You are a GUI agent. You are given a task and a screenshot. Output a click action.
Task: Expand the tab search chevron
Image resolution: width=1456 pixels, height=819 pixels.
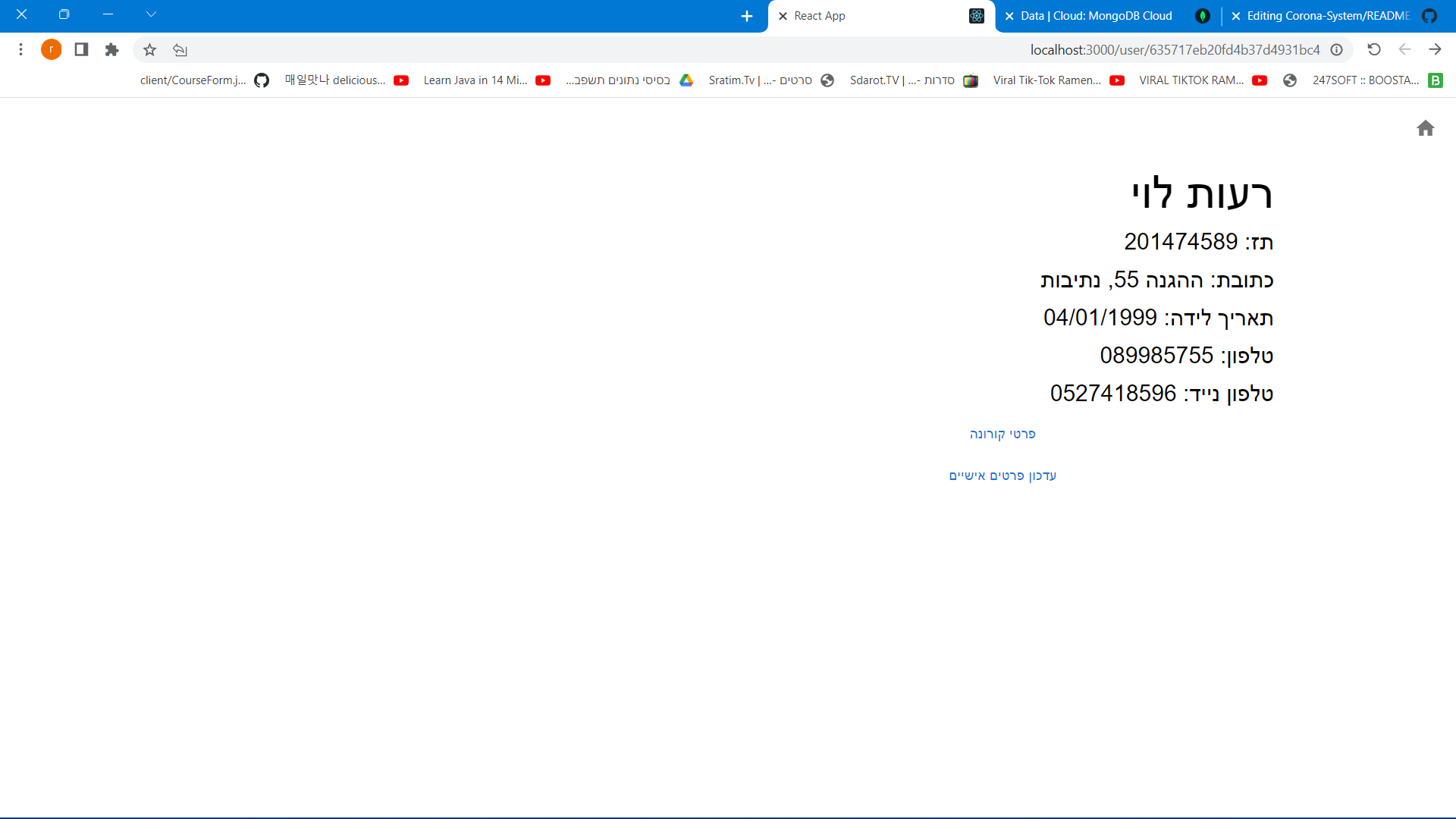[x=151, y=14]
